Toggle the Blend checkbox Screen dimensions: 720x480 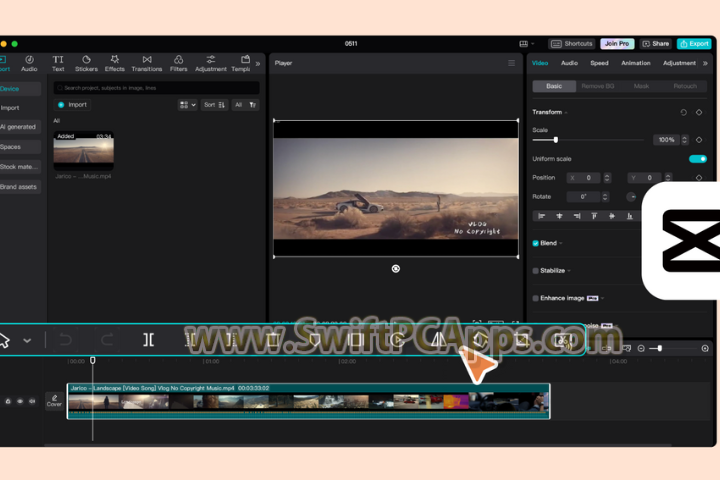coord(535,243)
